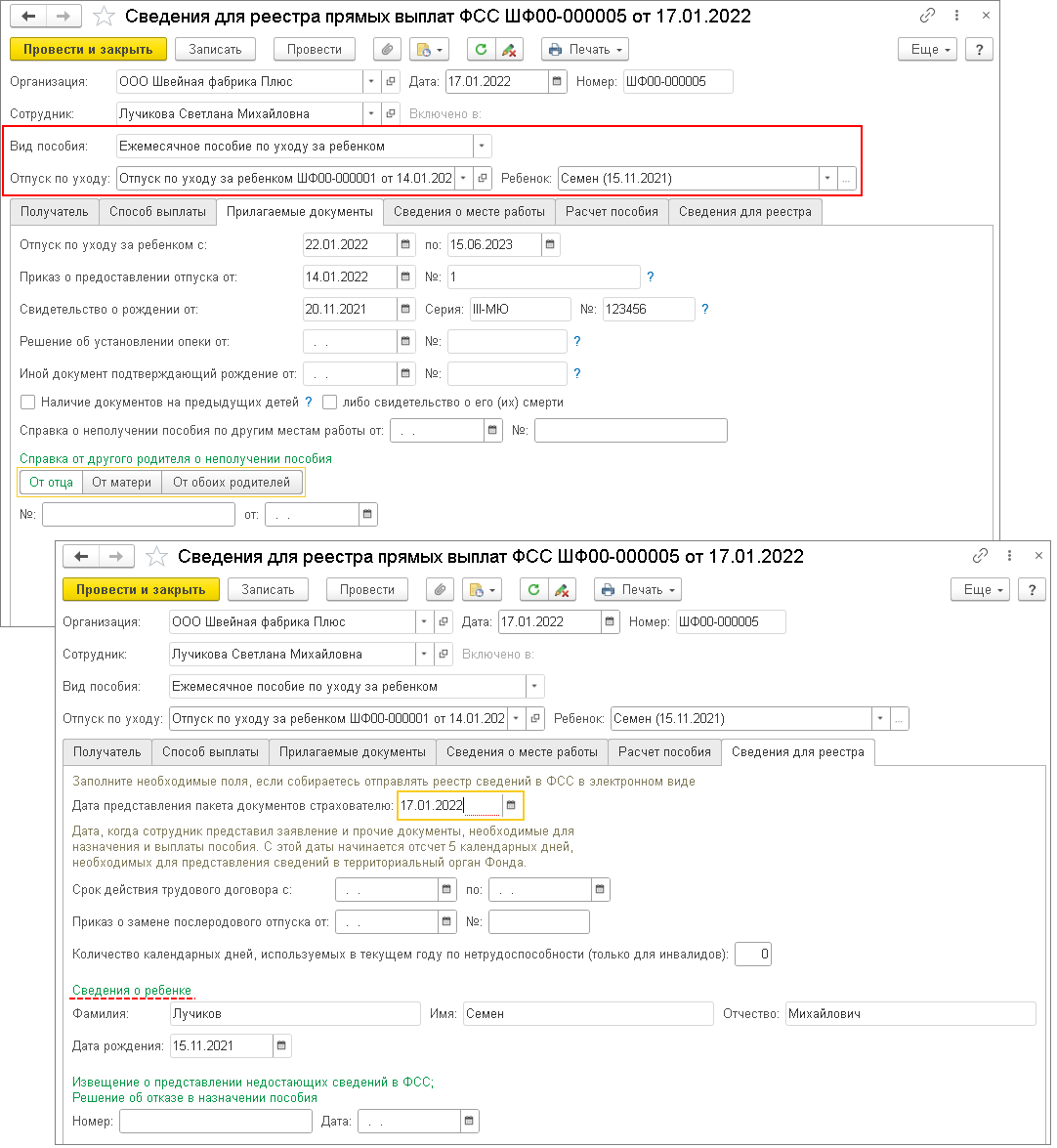
Task: Open calendar for Дата рождения 15.11.2021
Action: click(x=281, y=1045)
